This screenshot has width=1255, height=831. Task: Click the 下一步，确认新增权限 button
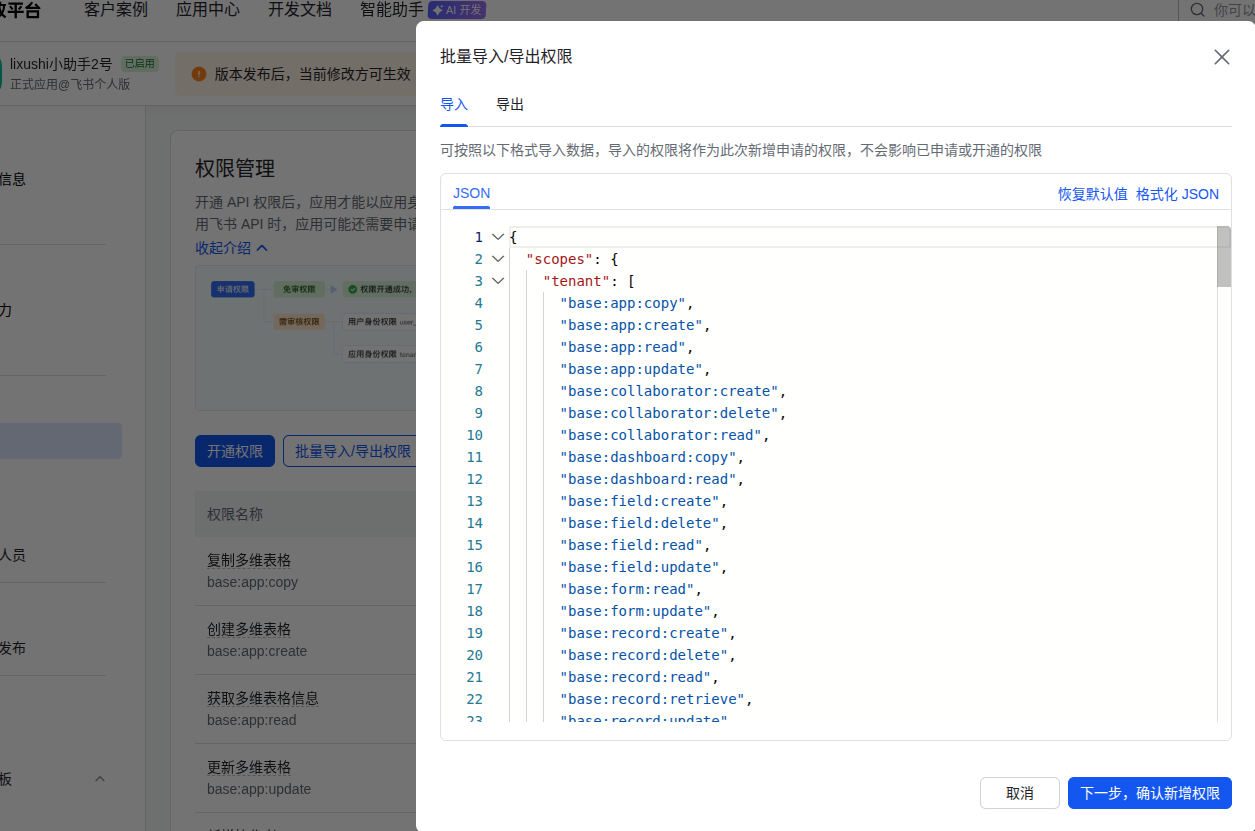point(1150,793)
